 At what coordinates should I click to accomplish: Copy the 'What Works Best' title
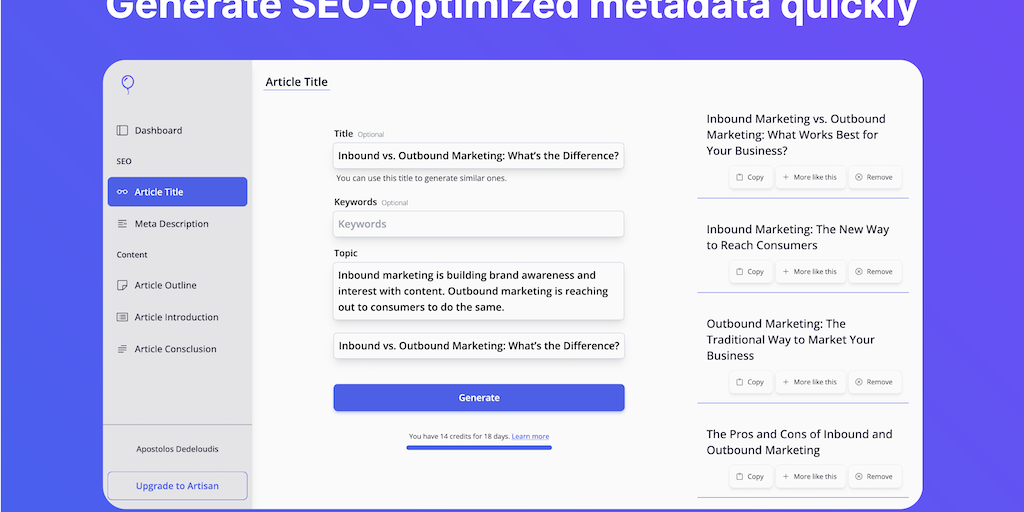pos(750,177)
